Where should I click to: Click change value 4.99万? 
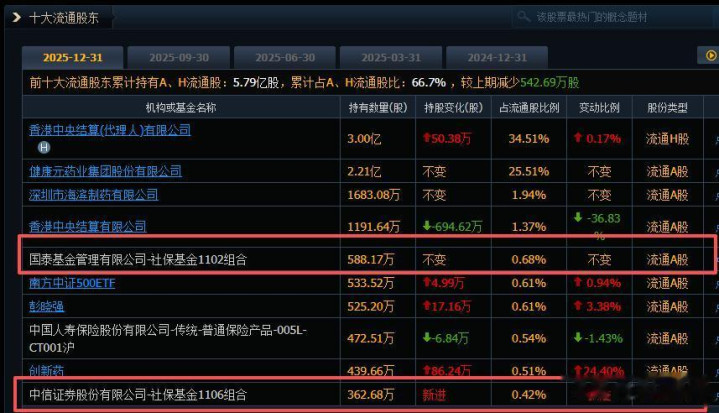(x=443, y=283)
